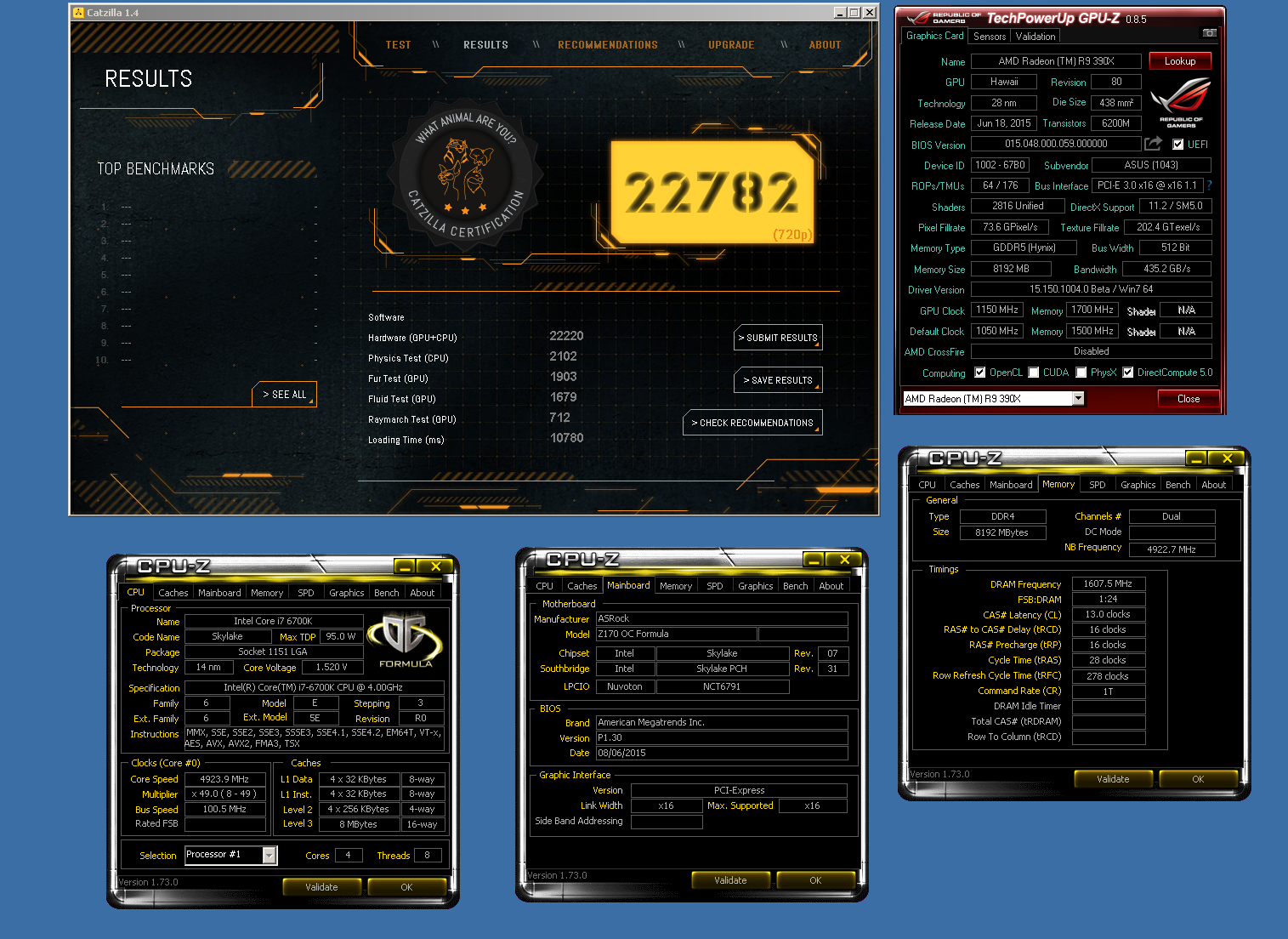Open the UPGRADE section in Catzilla
Screen dimensions: 1288x939
pos(731,45)
